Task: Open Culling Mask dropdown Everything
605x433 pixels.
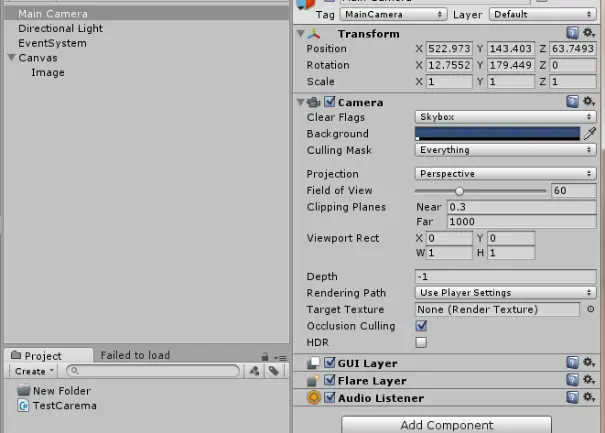Action: (505, 150)
